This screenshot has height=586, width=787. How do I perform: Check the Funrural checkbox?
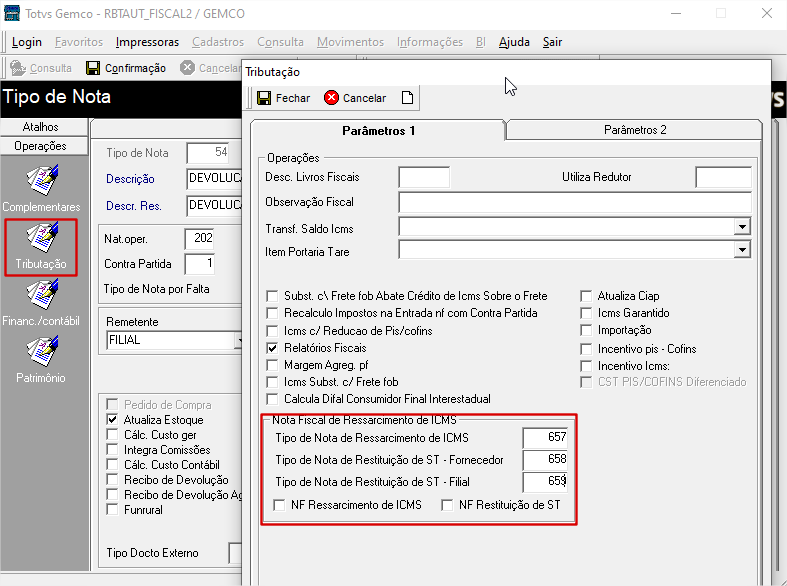(x=112, y=510)
